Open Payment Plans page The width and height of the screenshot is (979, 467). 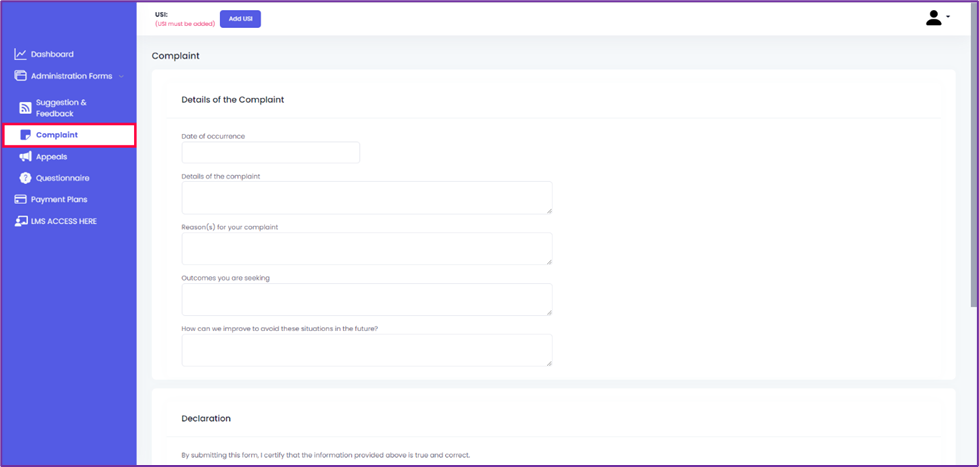(x=59, y=200)
